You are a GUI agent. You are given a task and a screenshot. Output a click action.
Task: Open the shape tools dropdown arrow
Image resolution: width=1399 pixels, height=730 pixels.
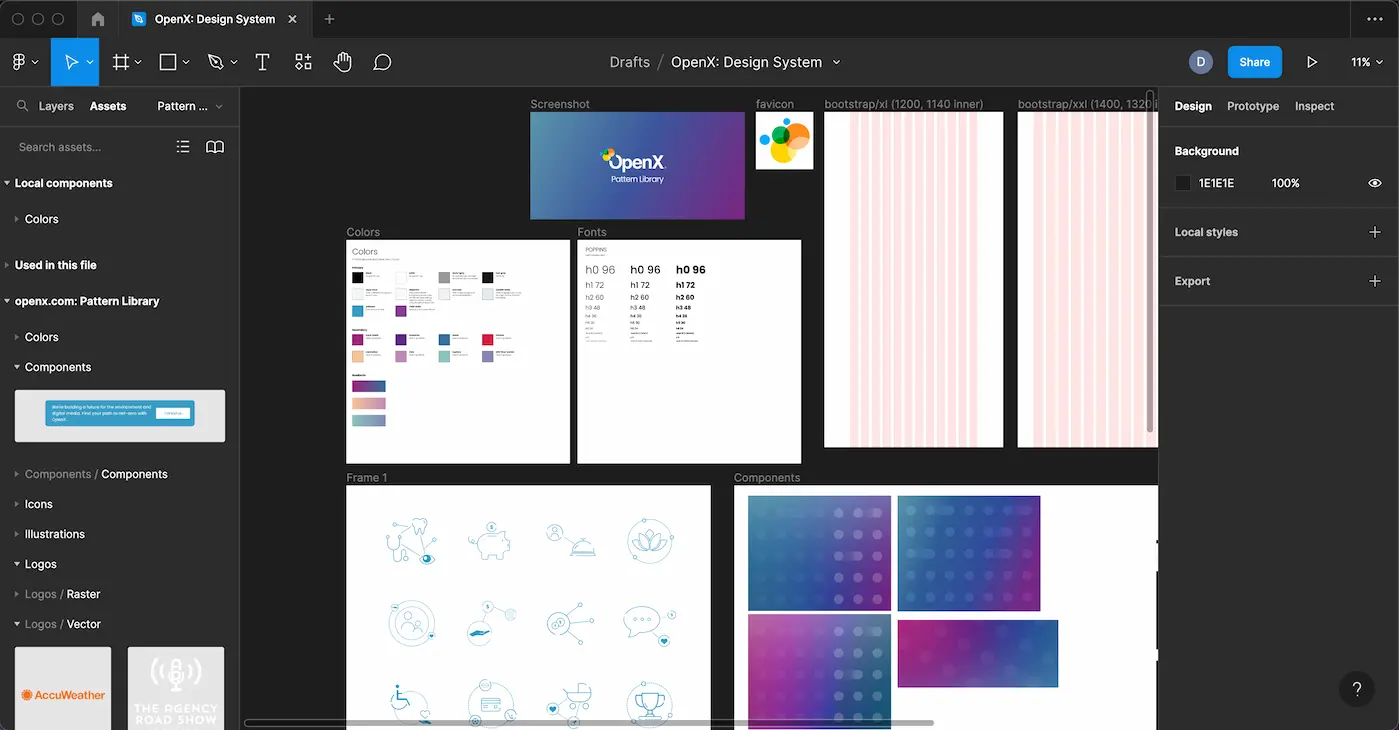point(185,62)
